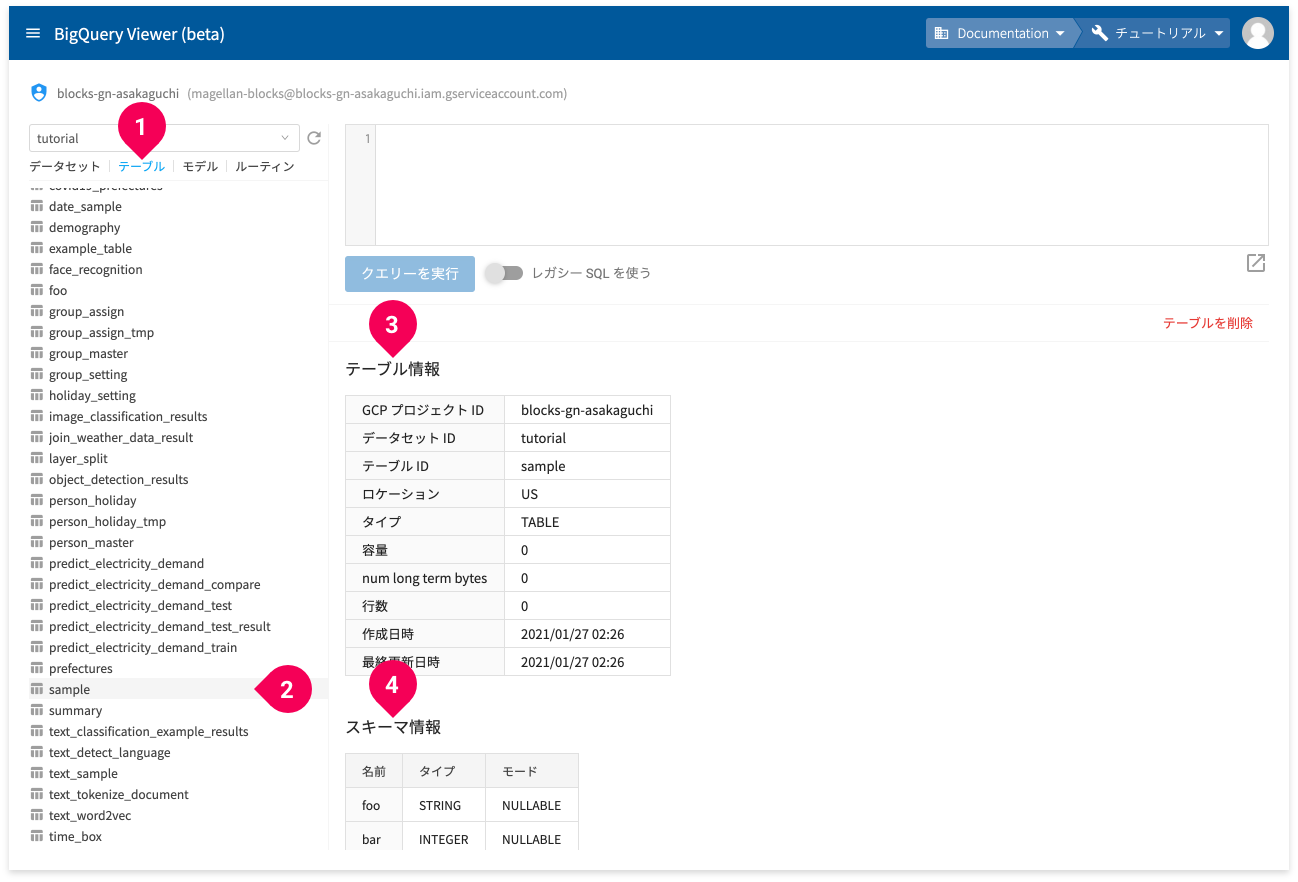Click inside the SQL query editor

point(821,185)
